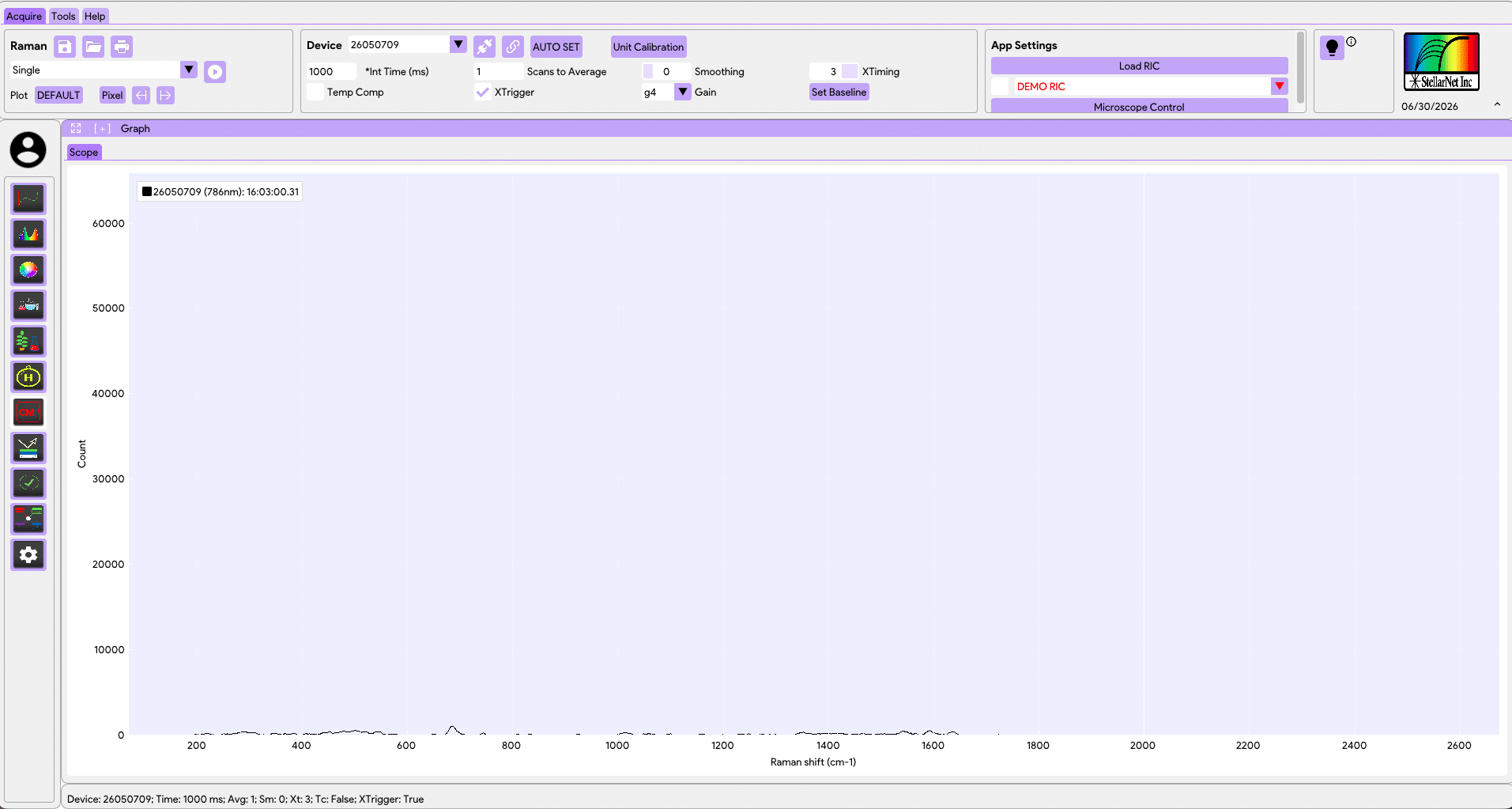This screenshot has width=1512, height=809.
Task: Open the Single acquisition mode dropdown
Action: click(189, 70)
